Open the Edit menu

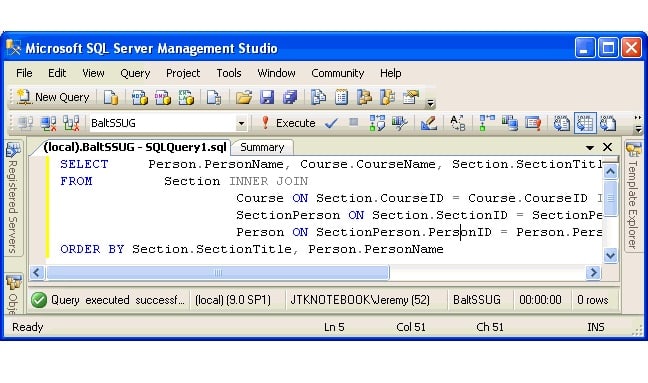[57, 73]
